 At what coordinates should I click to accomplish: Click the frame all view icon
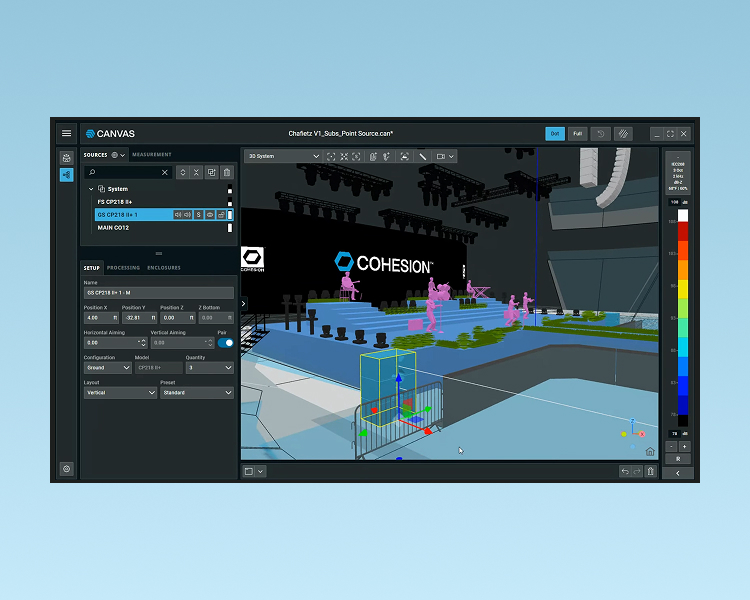click(x=331, y=156)
